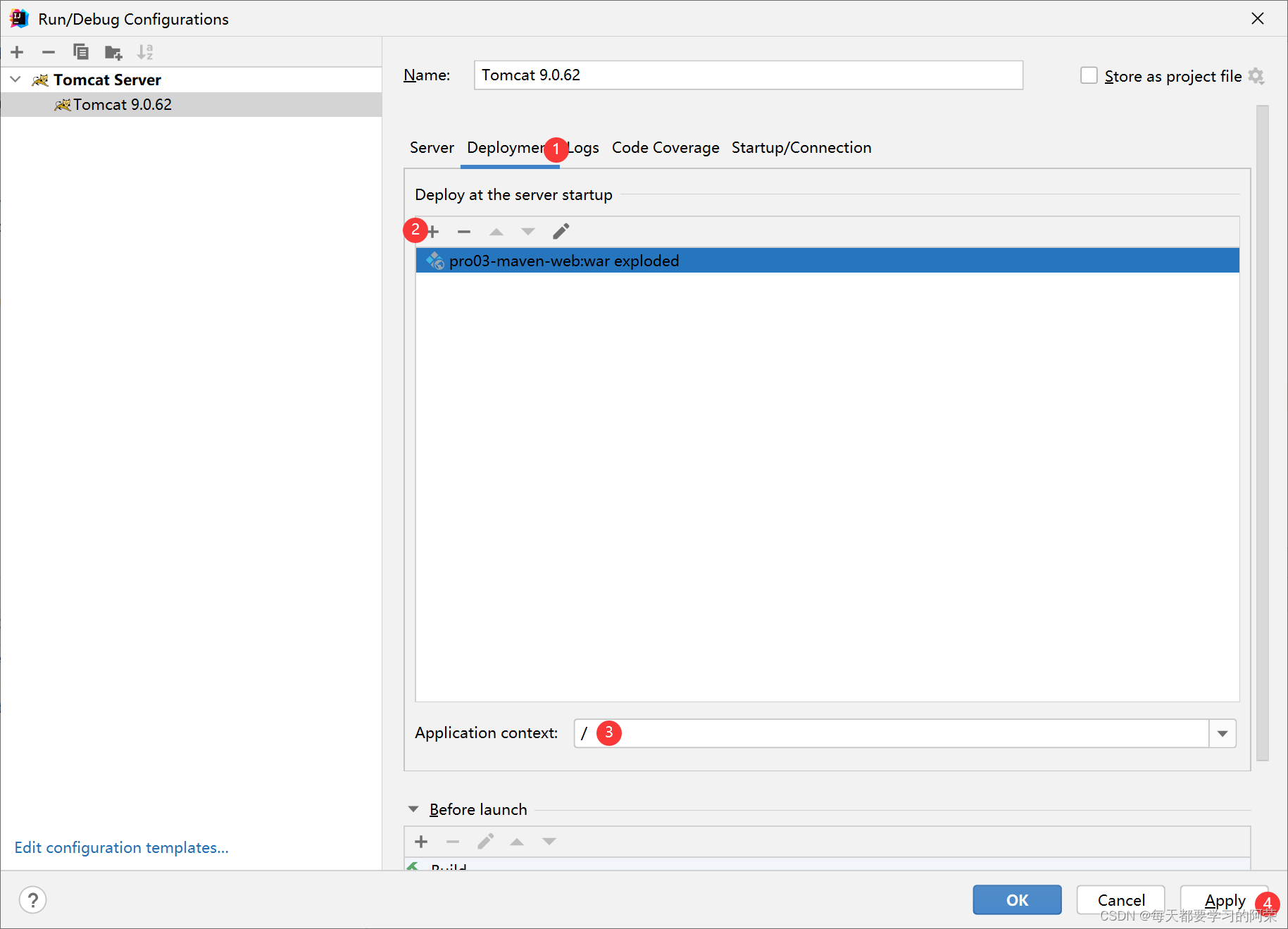1288x929 pixels.
Task: Select pro03-maven-web:war exploded artifact
Action: click(x=827, y=261)
